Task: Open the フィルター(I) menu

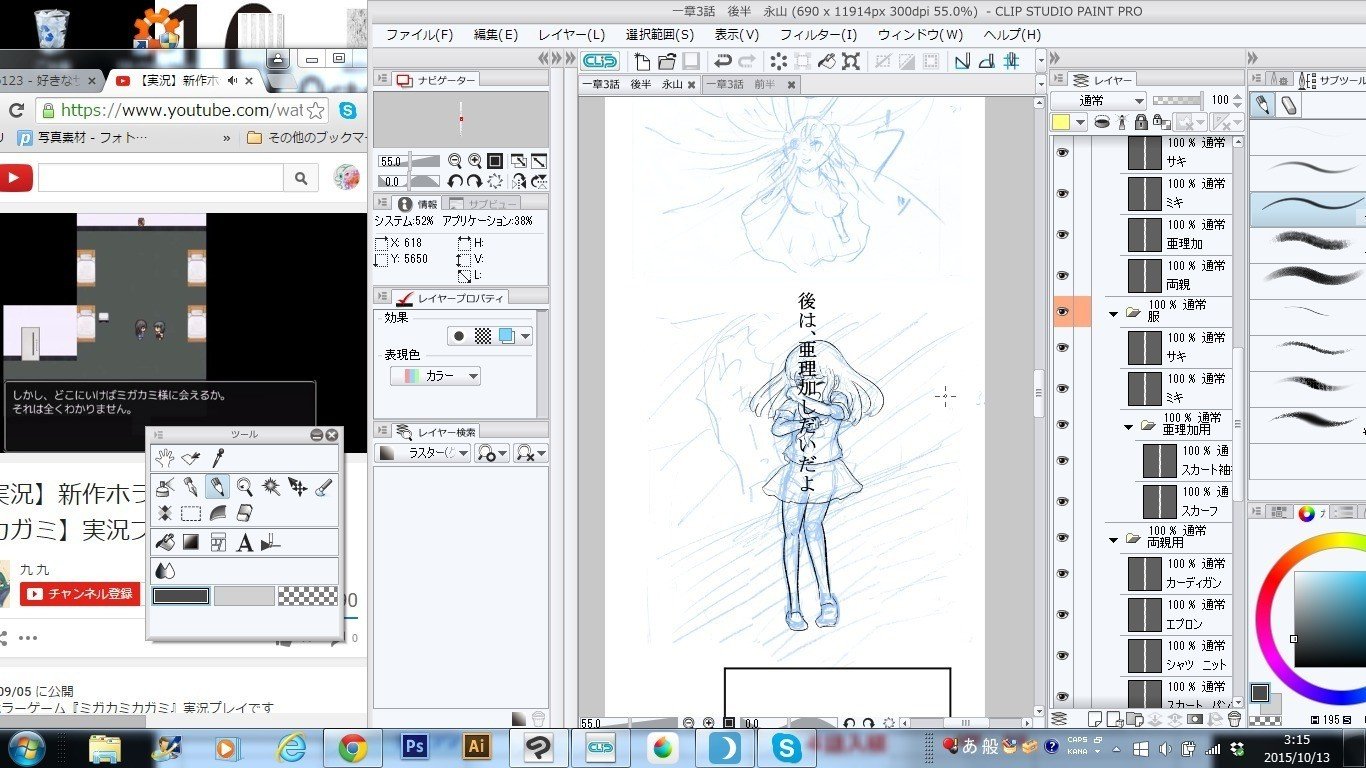Action: [x=818, y=34]
